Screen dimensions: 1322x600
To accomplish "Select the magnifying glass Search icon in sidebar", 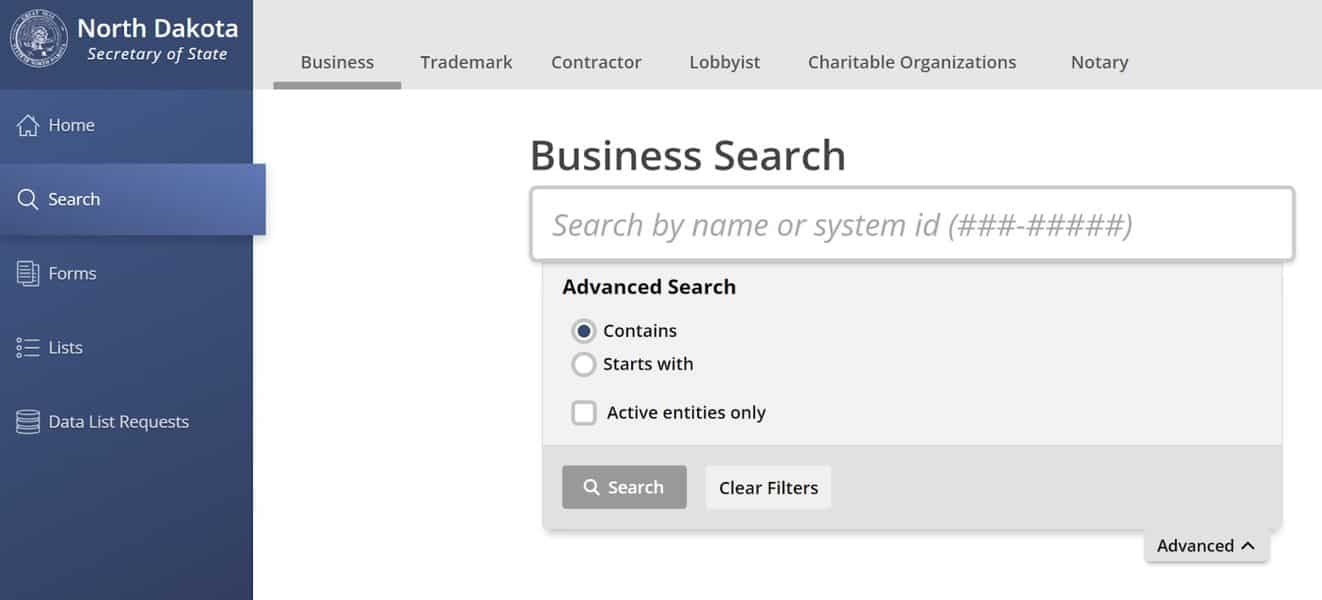I will click(x=28, y=200).
